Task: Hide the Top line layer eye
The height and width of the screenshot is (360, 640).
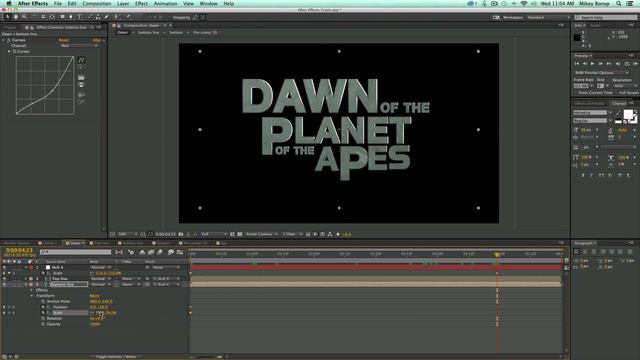Action: (4, 279)
